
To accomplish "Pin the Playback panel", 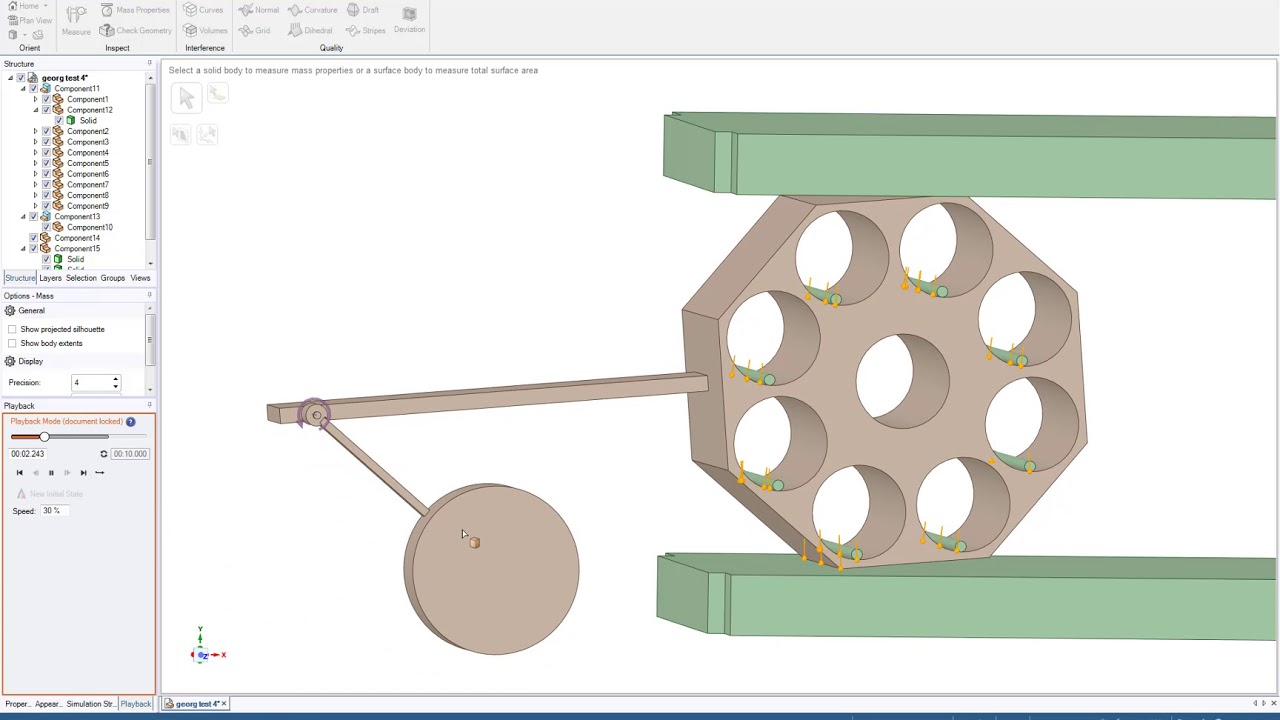I will (150, 406).
